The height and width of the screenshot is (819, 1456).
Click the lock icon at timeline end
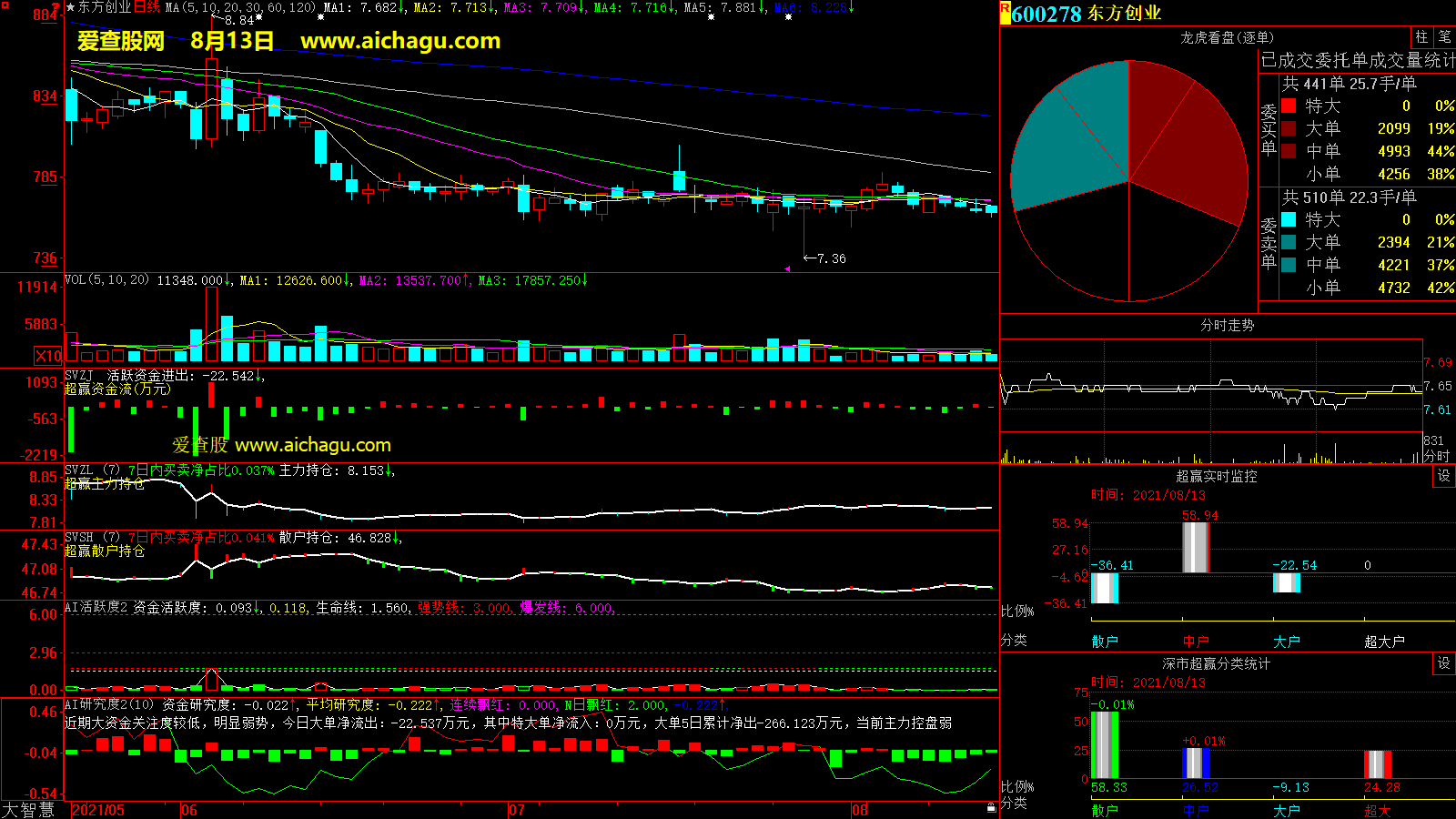coord(991,808)
